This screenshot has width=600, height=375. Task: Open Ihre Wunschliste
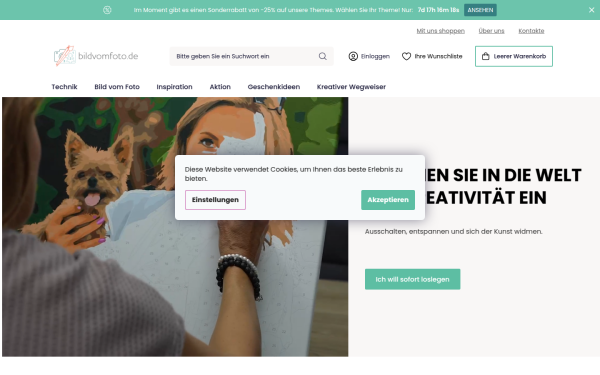439,56
